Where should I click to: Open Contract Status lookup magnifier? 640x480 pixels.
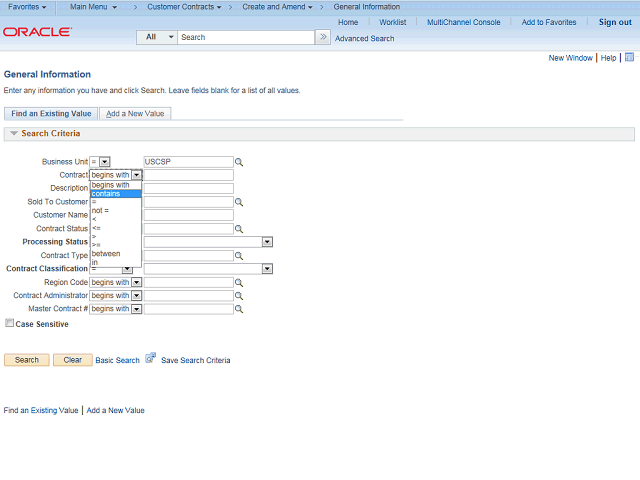click(239, 229)
